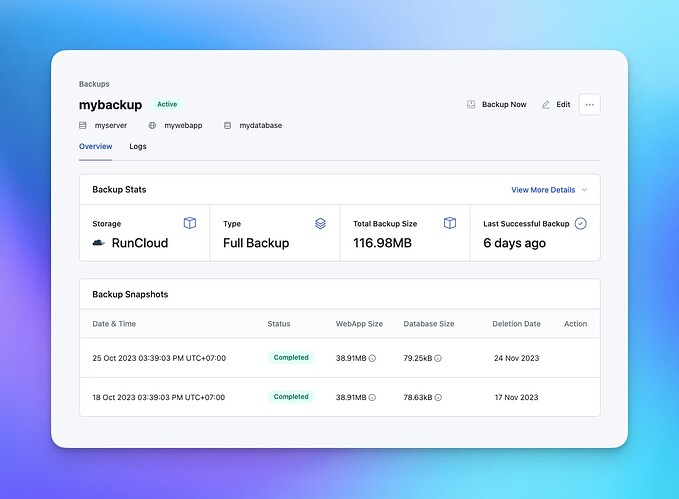Click the 116.98MB total size value
The width and height of the screenshot is (679, 499).
382,243
